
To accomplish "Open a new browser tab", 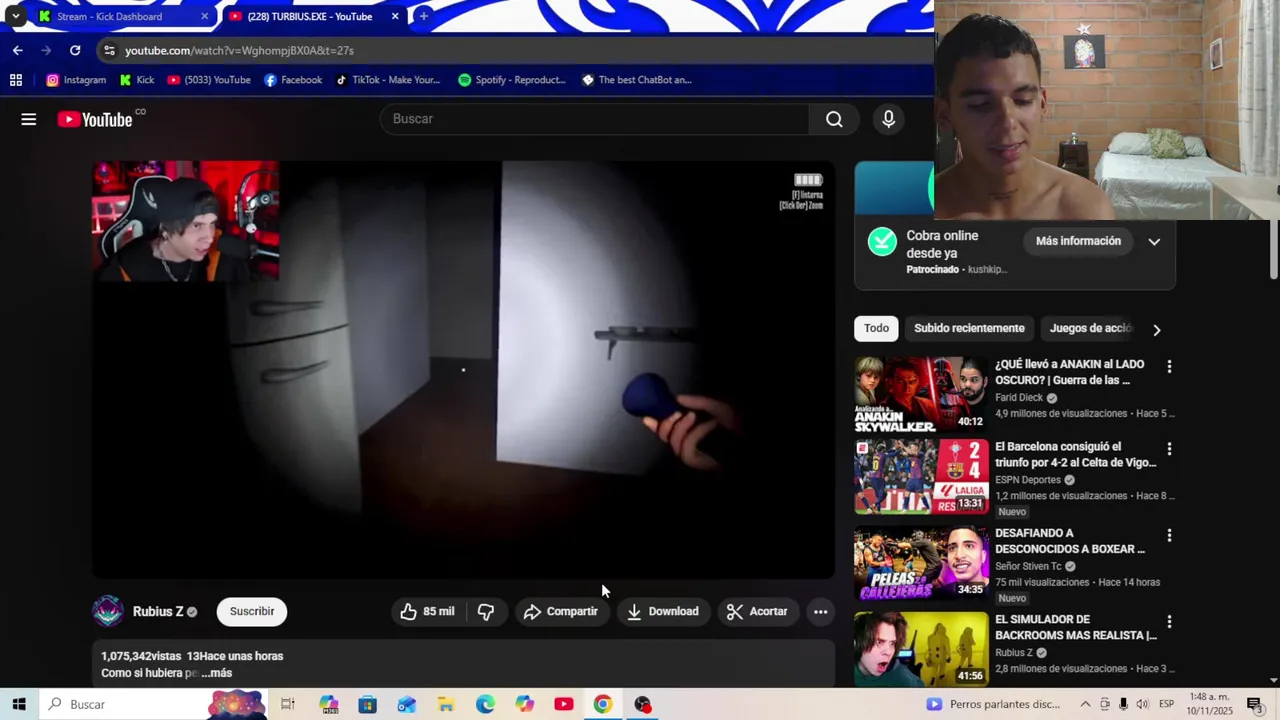I will click(x=424, y=16).
